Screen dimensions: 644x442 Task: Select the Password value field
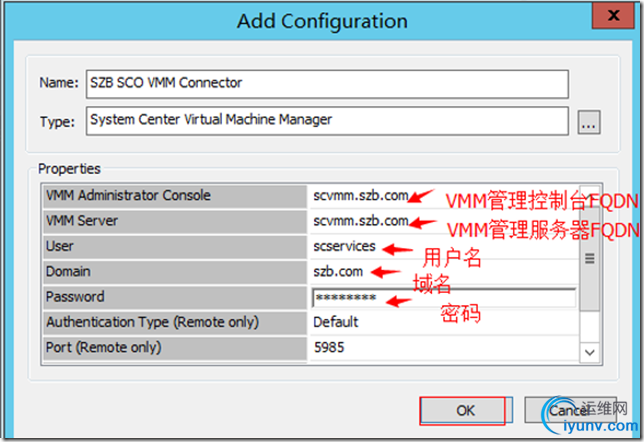[444, 297]
